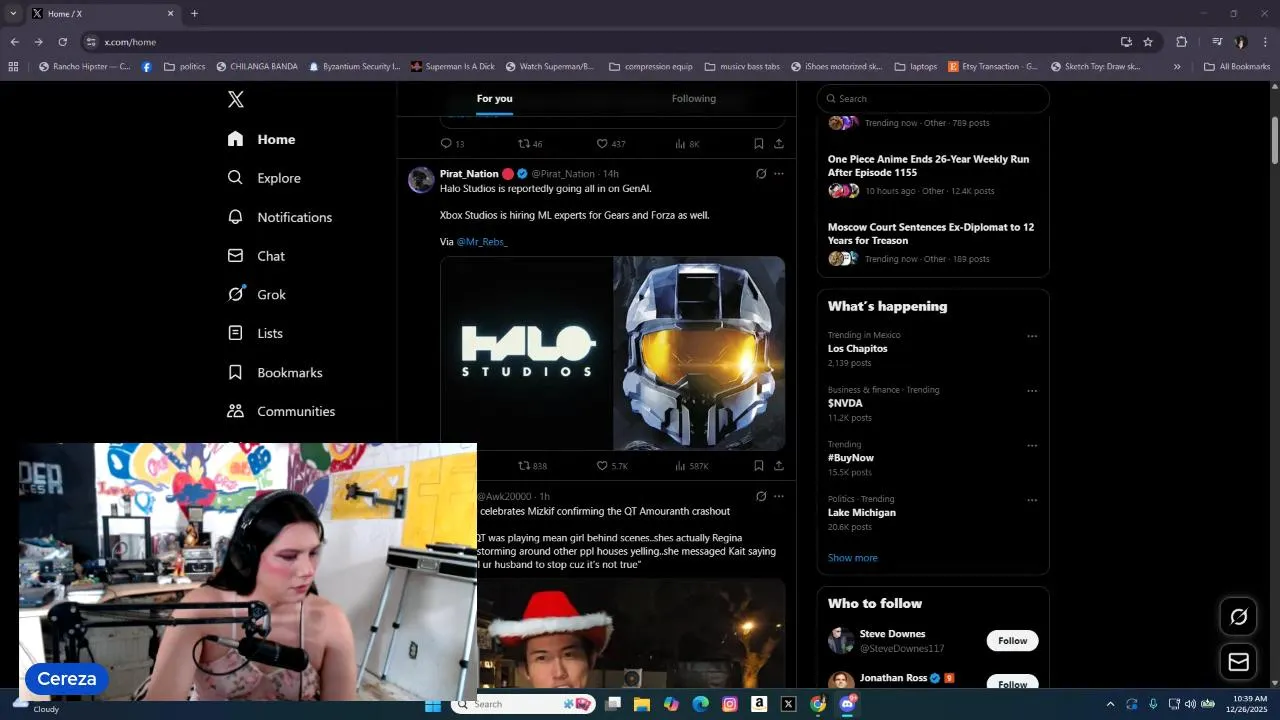This screenshot has height=720, width=1280.
Task: Repost the Pirat_Nation post with 838 reposts
Action: [x=532, y=466]
